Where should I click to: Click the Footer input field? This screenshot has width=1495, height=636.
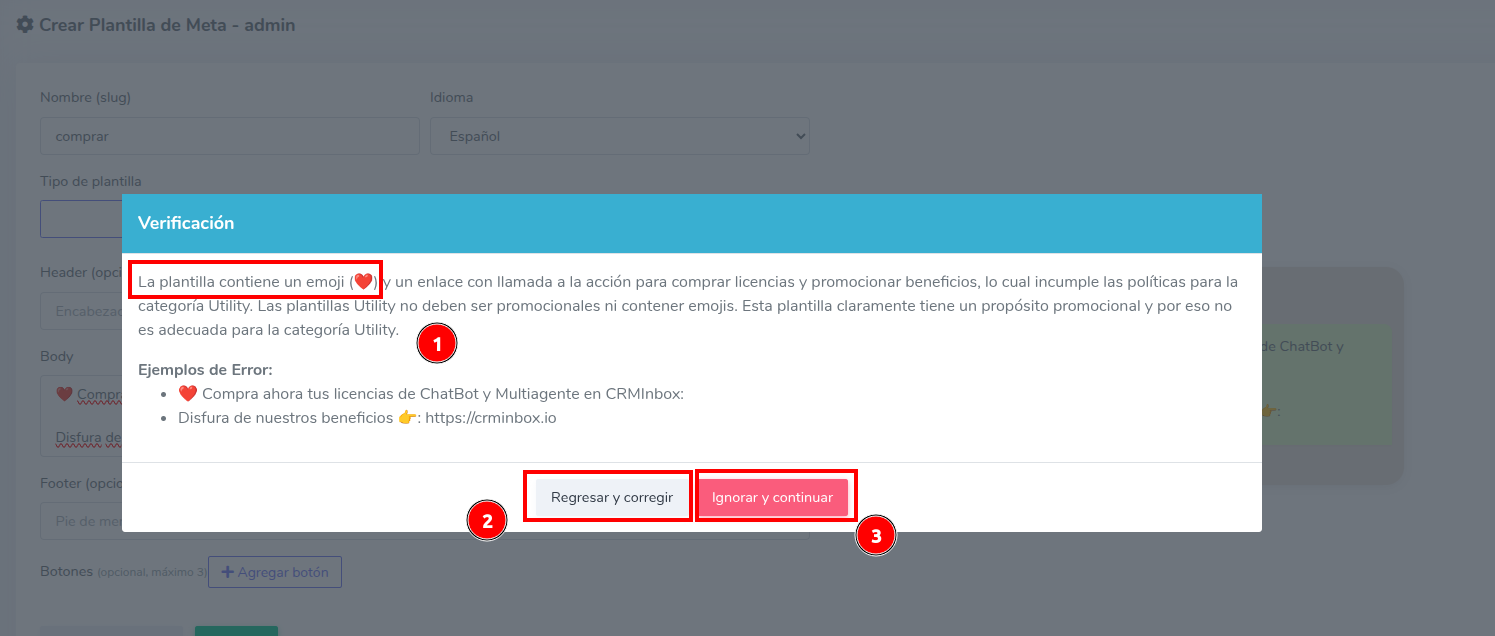(x=80, y=521)
